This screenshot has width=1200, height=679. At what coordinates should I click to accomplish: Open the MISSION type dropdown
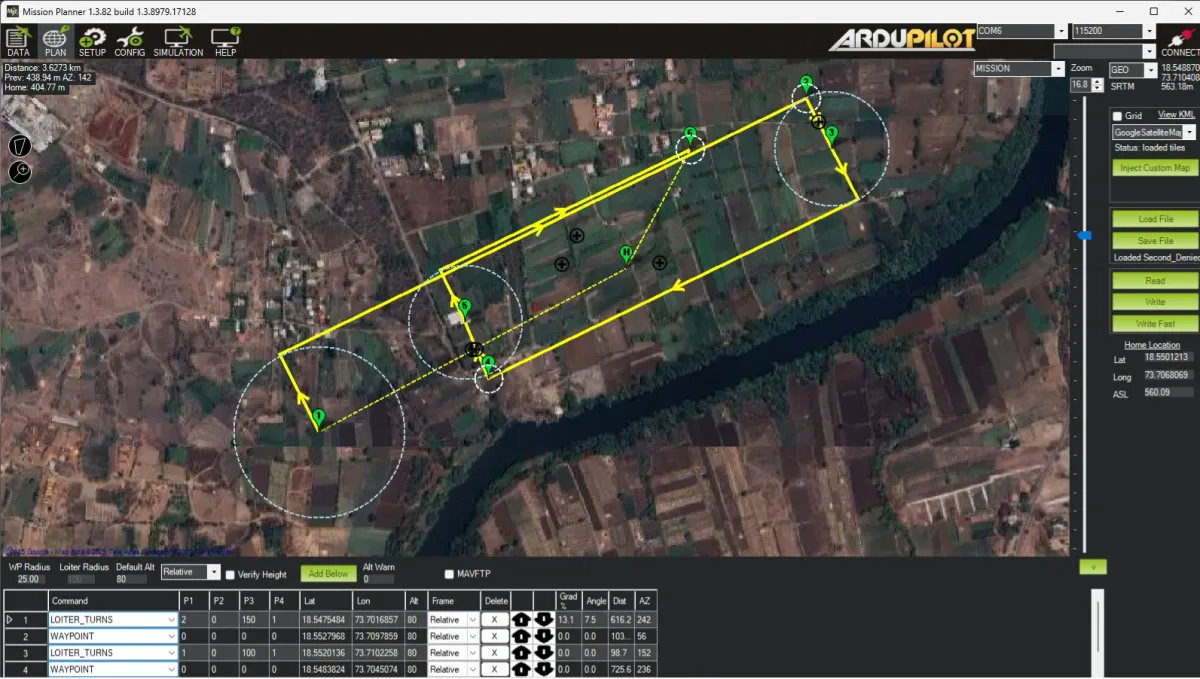click(x=1019, y=69)
